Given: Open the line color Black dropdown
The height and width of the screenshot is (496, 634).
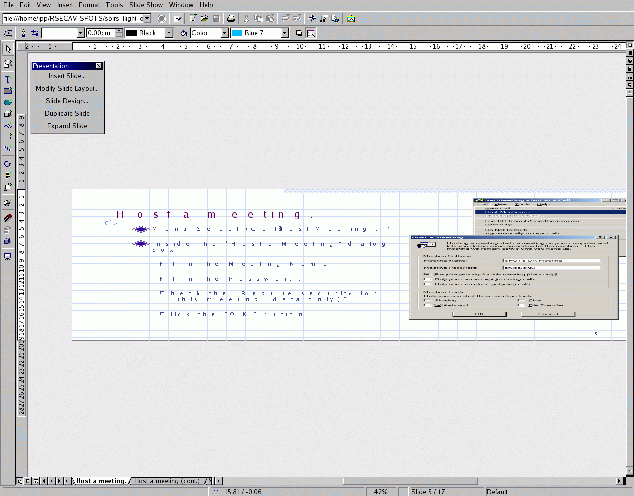Looking at the screenshot, I should point(169,33).
